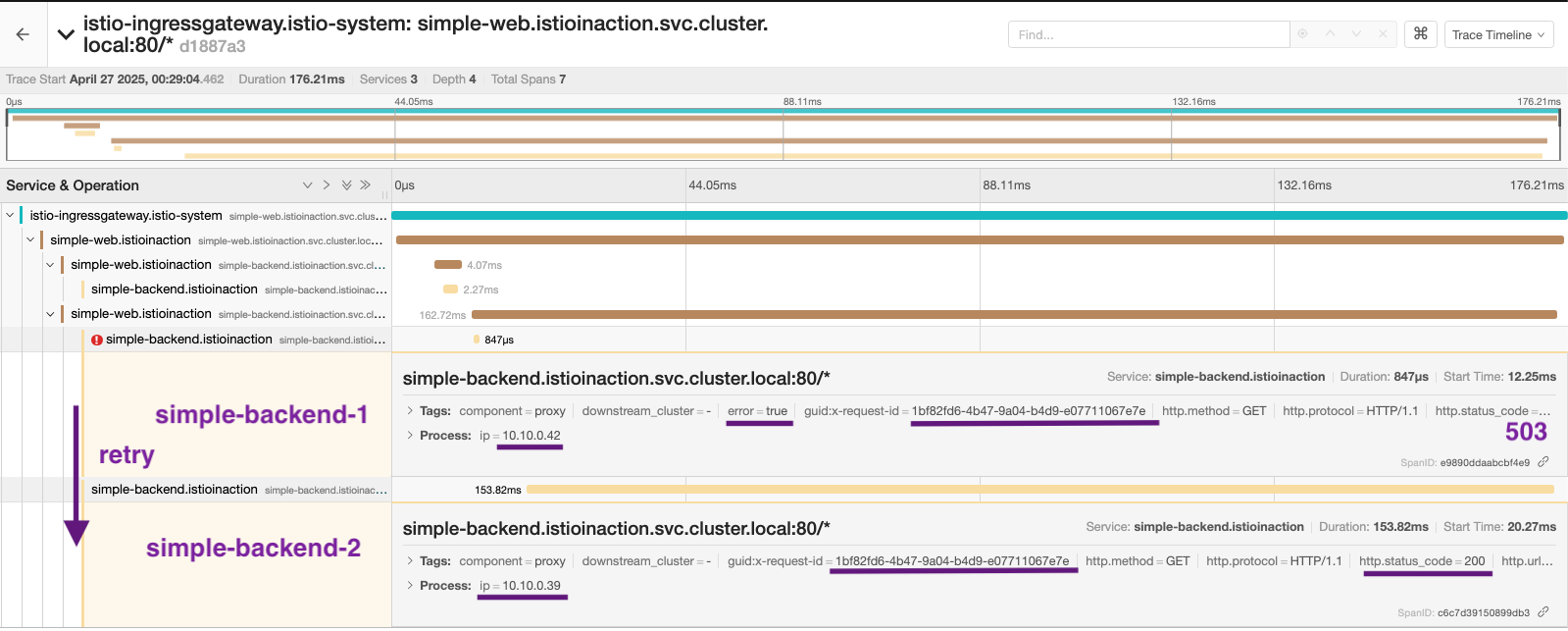Collapse the trace header with the title chevron
This screenshot has width=1568, height=631.
[66, 34]
